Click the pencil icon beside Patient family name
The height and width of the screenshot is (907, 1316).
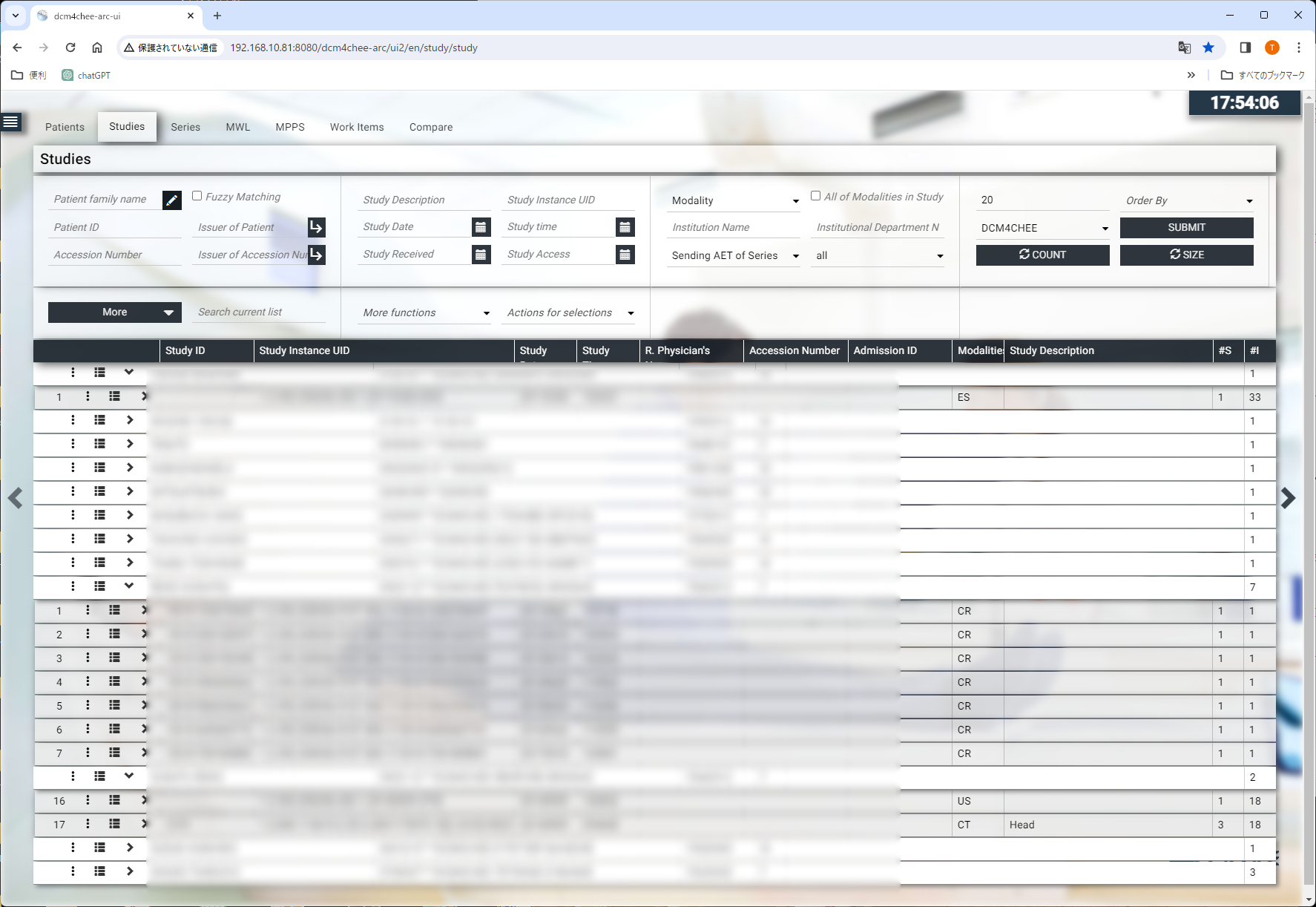pyautogui.click(x=171, y=200)
